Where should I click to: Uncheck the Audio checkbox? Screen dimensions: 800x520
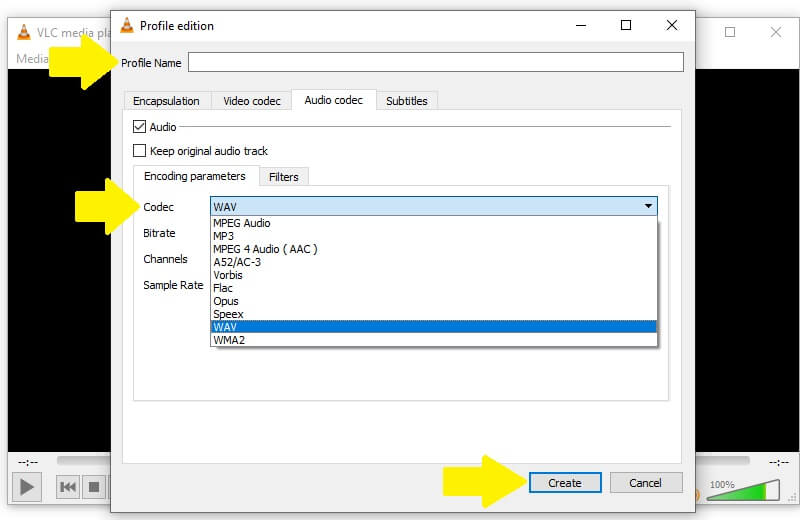pyautogui.click(x=140, y=127)
